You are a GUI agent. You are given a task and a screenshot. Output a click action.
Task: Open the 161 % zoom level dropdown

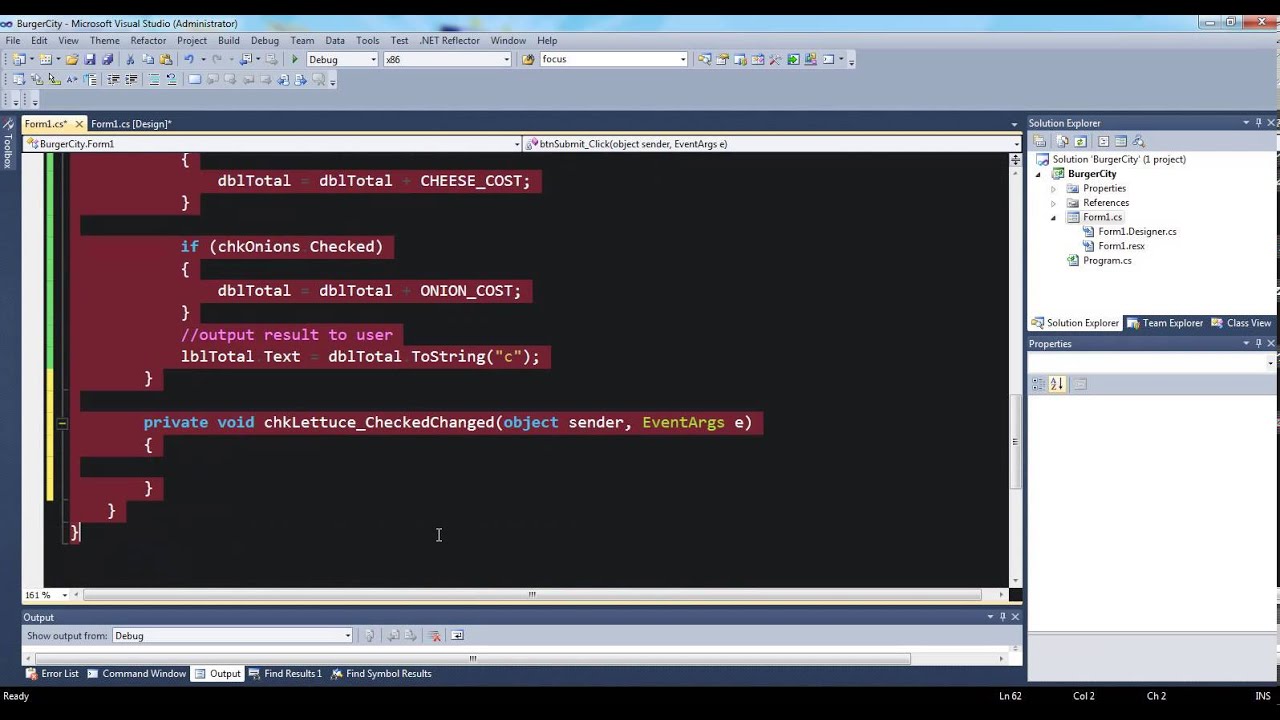pos(65,595)
